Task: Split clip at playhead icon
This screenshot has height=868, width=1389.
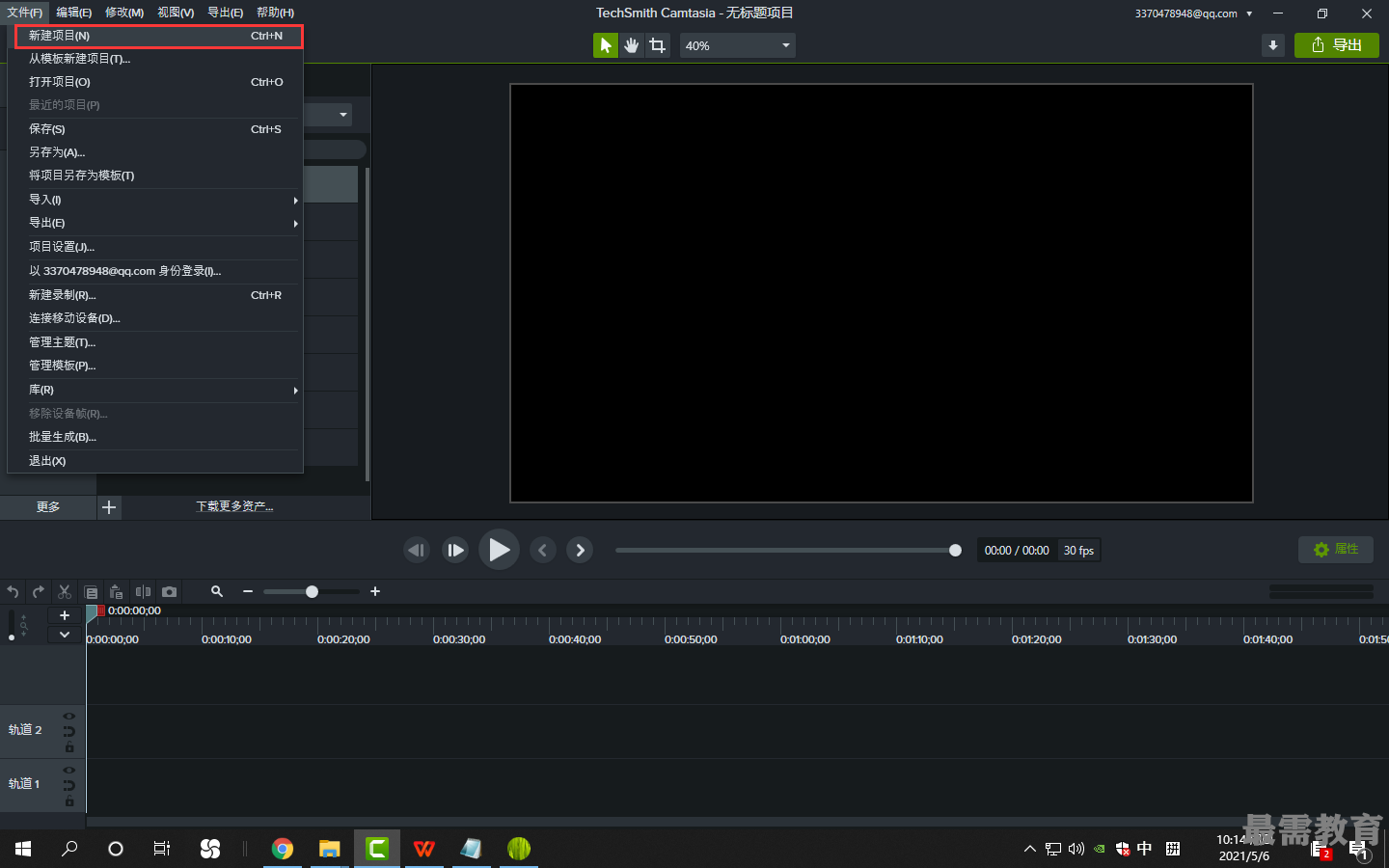Action: click(x=143, y=591)
